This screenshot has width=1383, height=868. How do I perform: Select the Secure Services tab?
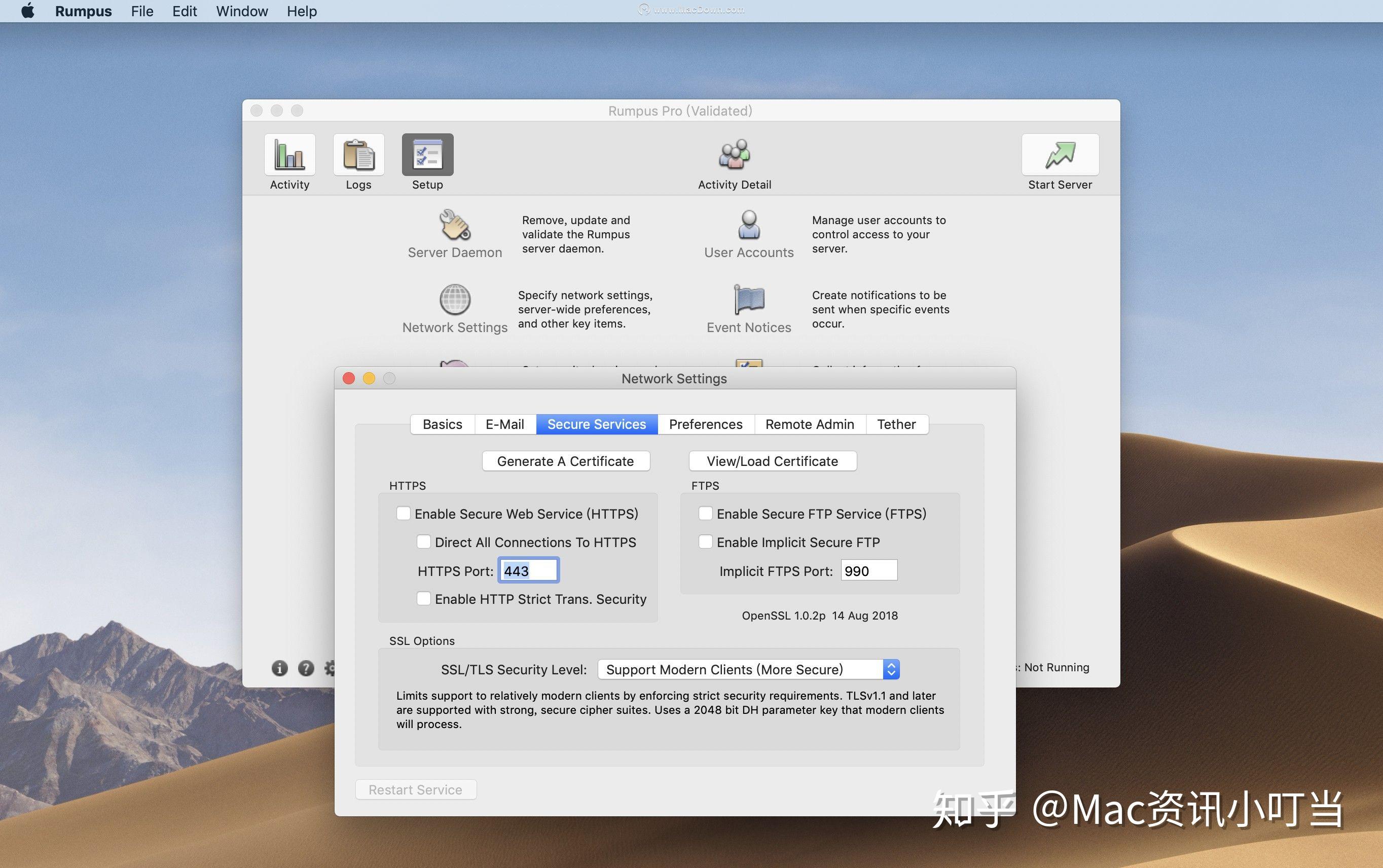click(597, 424)
